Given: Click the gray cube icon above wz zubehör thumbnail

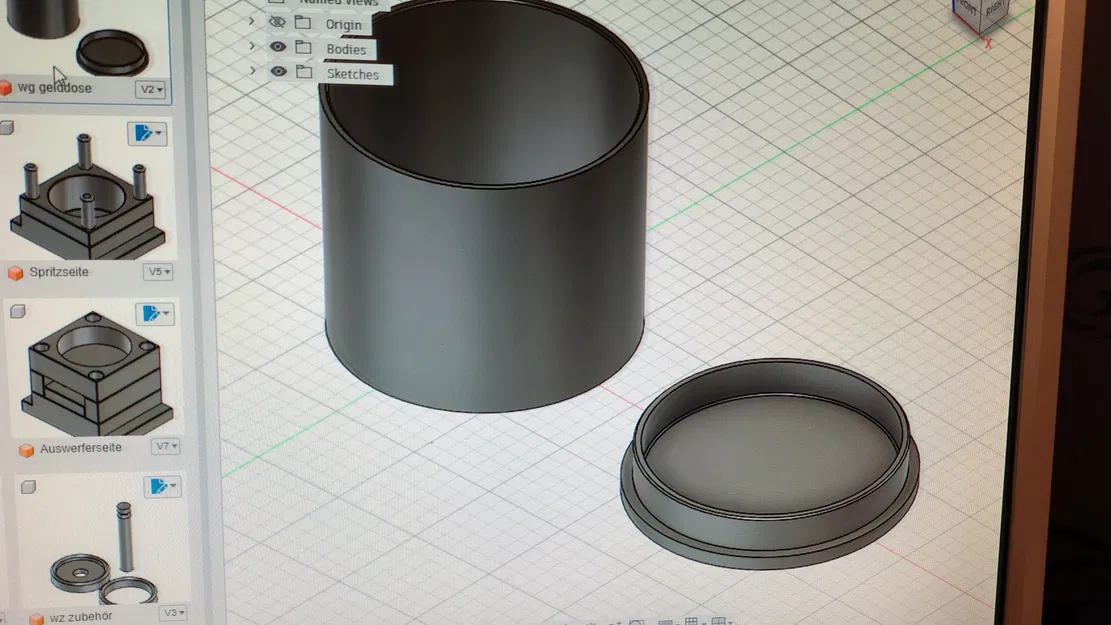Looking at the screenshot, I should pos(28,487).
